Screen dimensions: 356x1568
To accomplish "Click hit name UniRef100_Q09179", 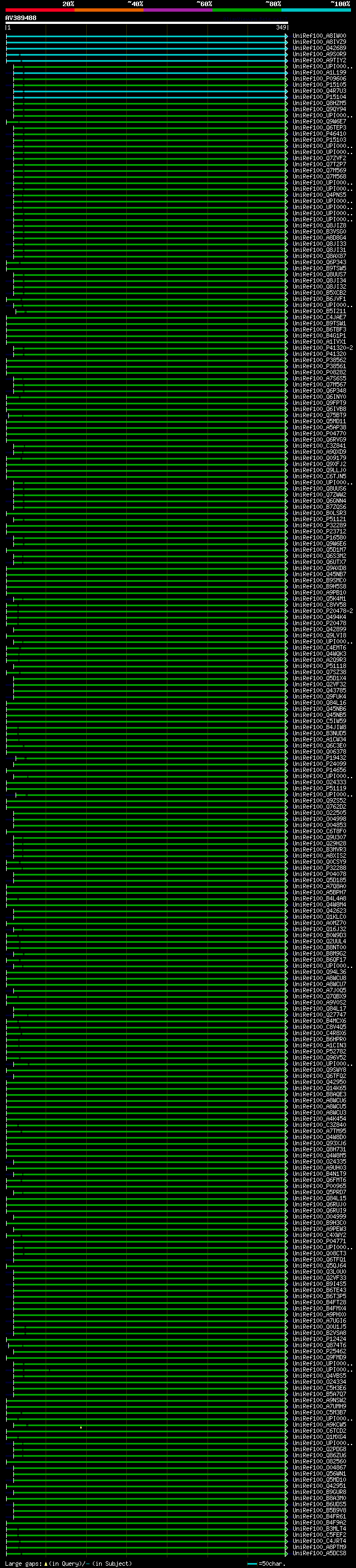I will point(319,458).
